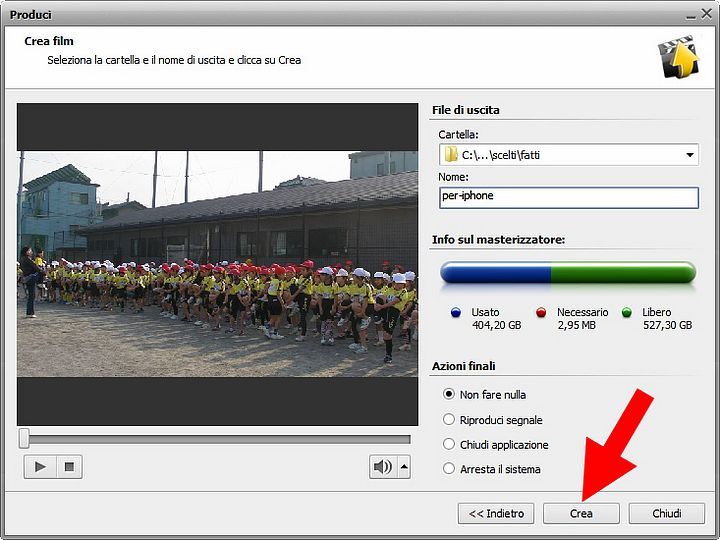This screenshot has height=540, width=720.
Task: Click the Crea button
Action: point(581,513)
